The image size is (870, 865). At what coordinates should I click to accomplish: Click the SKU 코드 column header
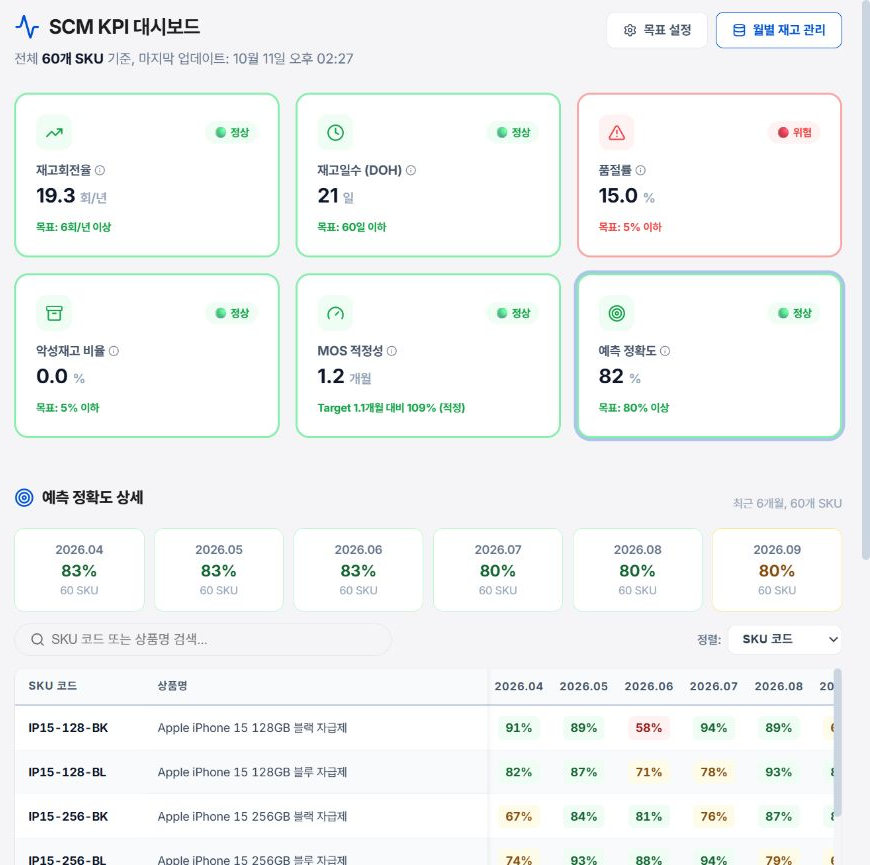pos(53,686)
